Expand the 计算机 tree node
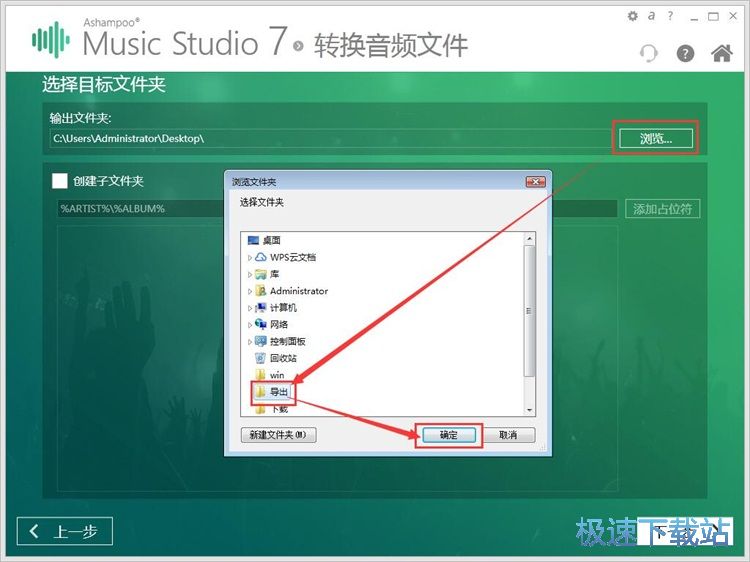This screenshot has width=750, height=562. point(249,308)
